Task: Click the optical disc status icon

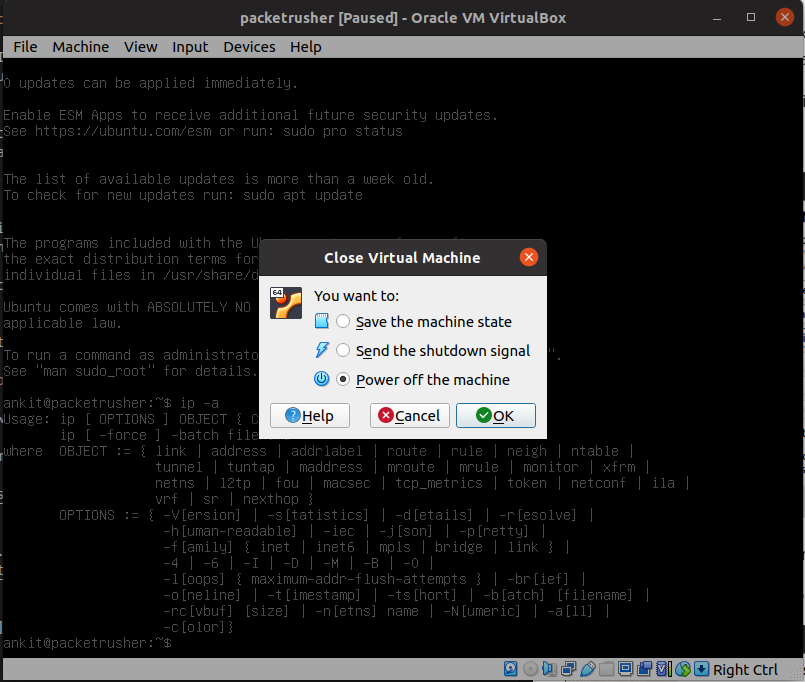Action: 530,669
